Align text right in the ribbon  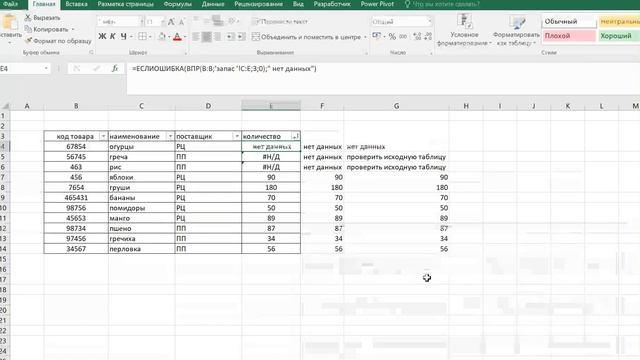tap(217, 37)
